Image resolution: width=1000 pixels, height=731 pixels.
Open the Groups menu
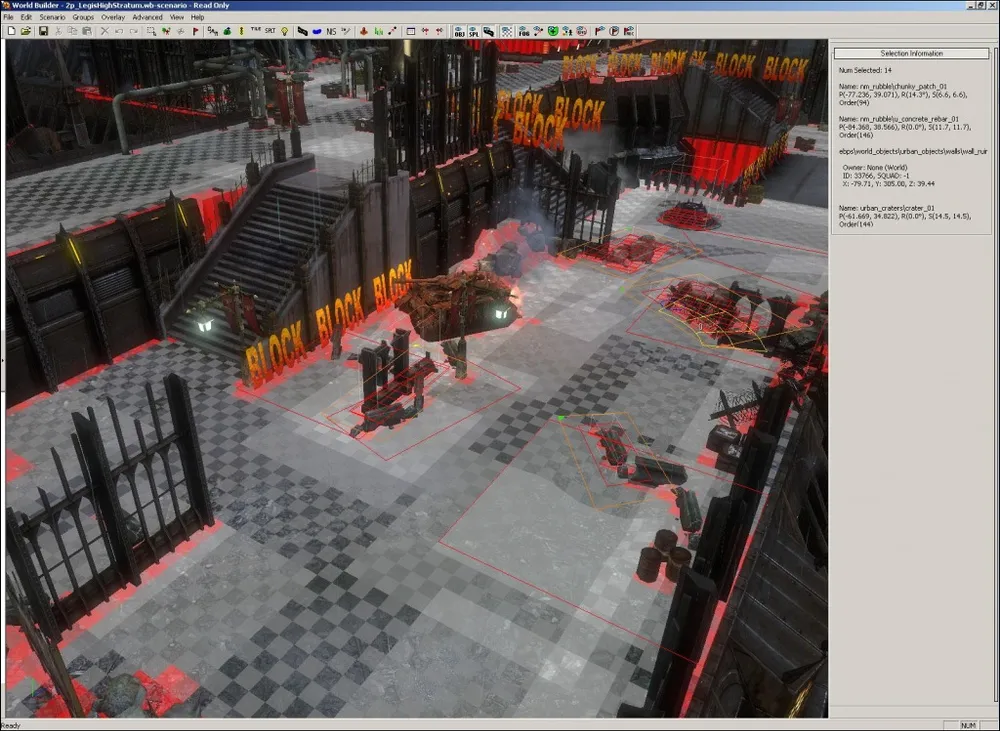tap(83, 17)
